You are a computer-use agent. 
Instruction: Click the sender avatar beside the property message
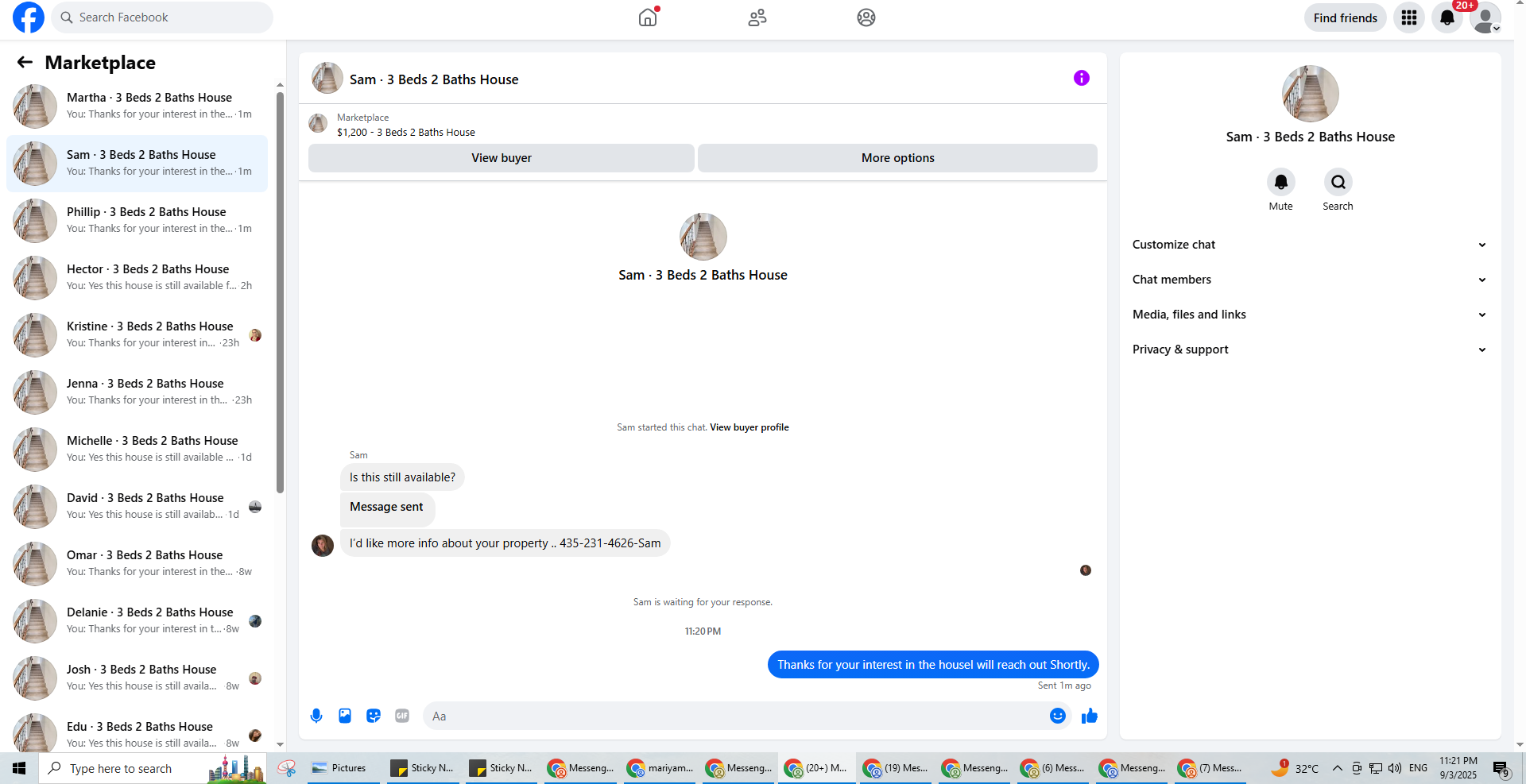[x=323, y=545]
